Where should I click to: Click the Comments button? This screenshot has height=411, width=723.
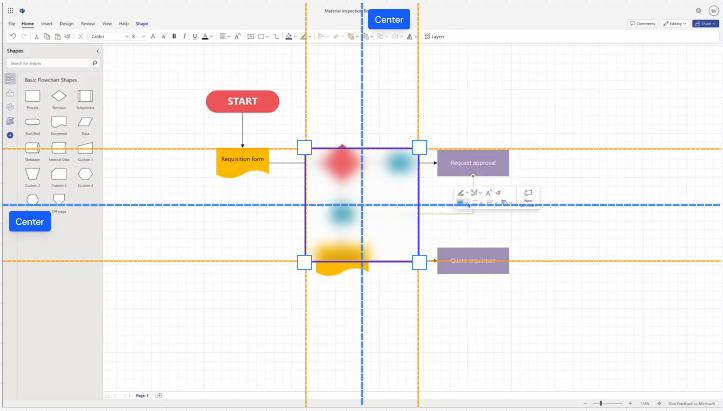pos(641,22)
